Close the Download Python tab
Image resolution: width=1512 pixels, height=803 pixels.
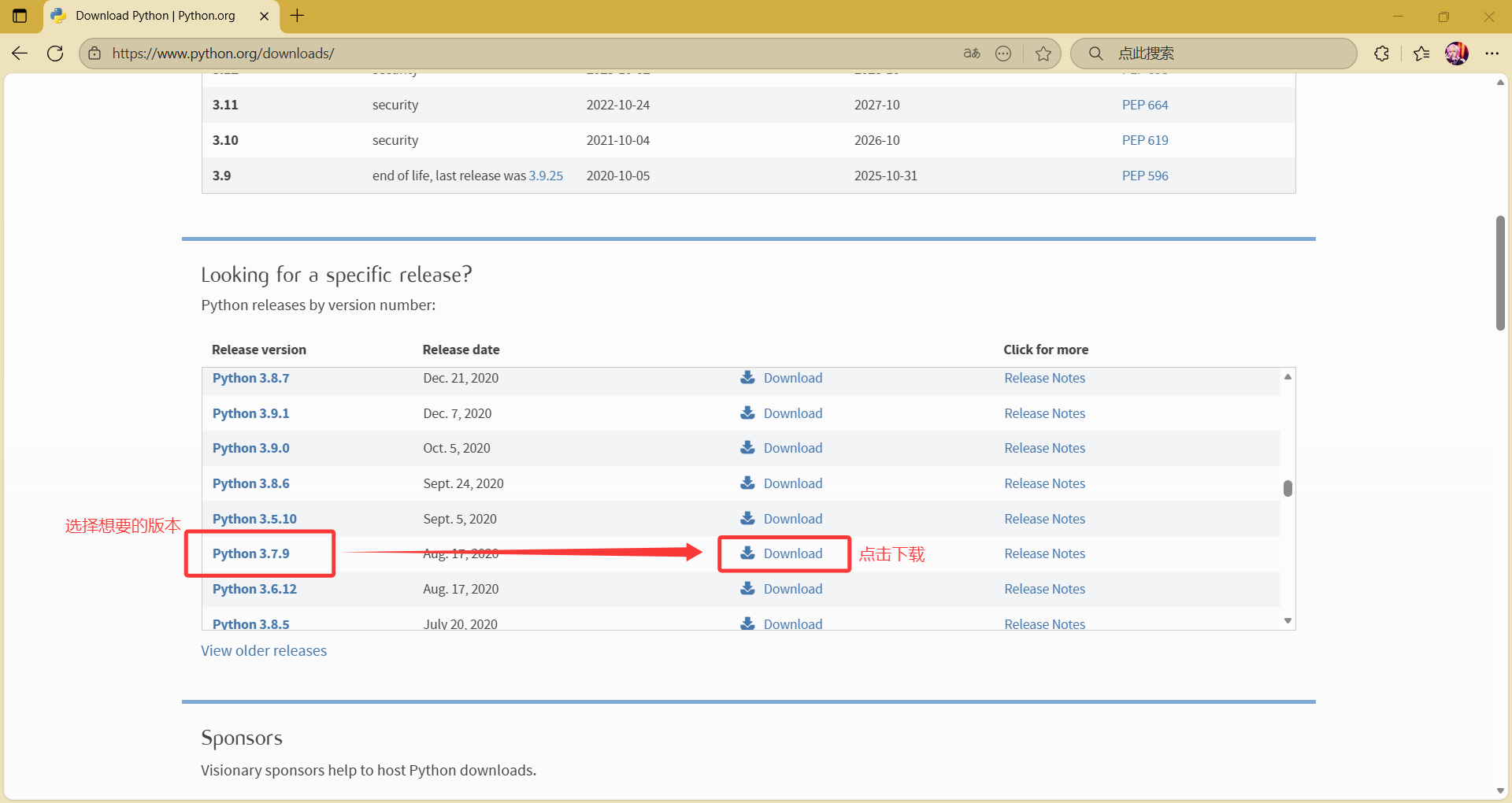[x=265, y=16]
